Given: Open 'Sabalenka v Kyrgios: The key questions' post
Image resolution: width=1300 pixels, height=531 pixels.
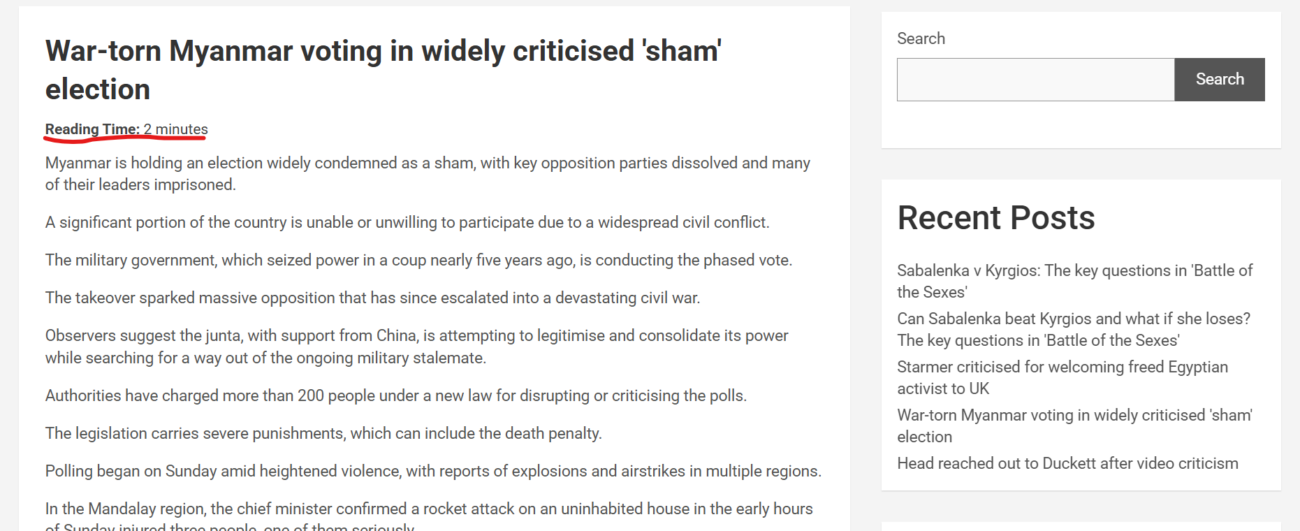Looking at the screenshot, I should tap(1074, 281).
